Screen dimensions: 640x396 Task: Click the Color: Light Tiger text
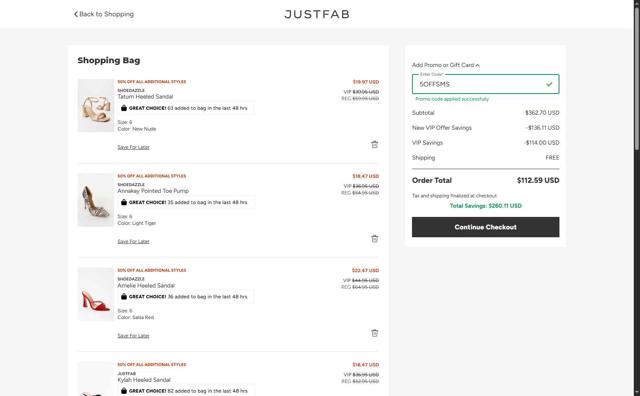[x=137, y=223]
